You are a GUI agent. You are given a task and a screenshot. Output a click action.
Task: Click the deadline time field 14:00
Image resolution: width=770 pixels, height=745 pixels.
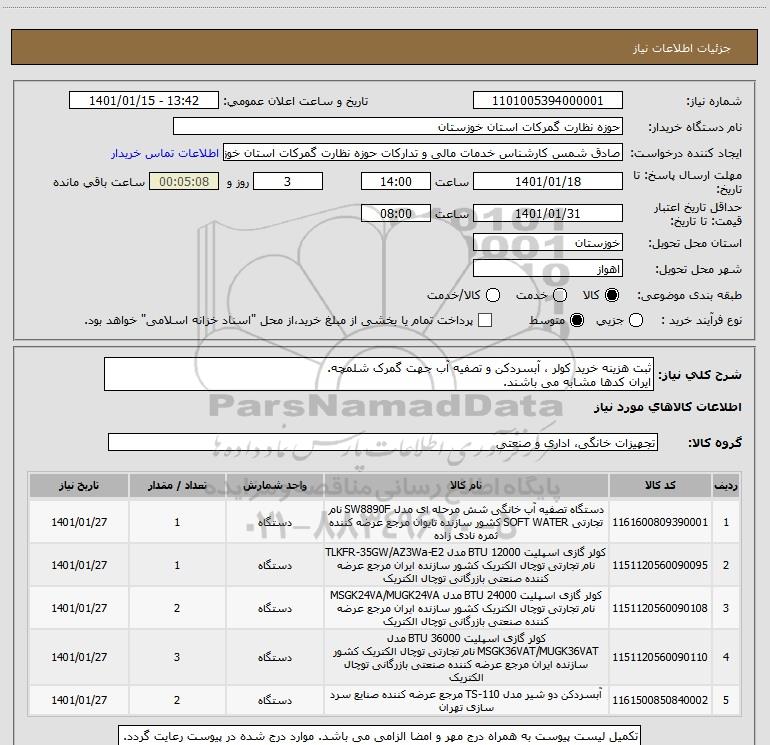click(396, 181)
